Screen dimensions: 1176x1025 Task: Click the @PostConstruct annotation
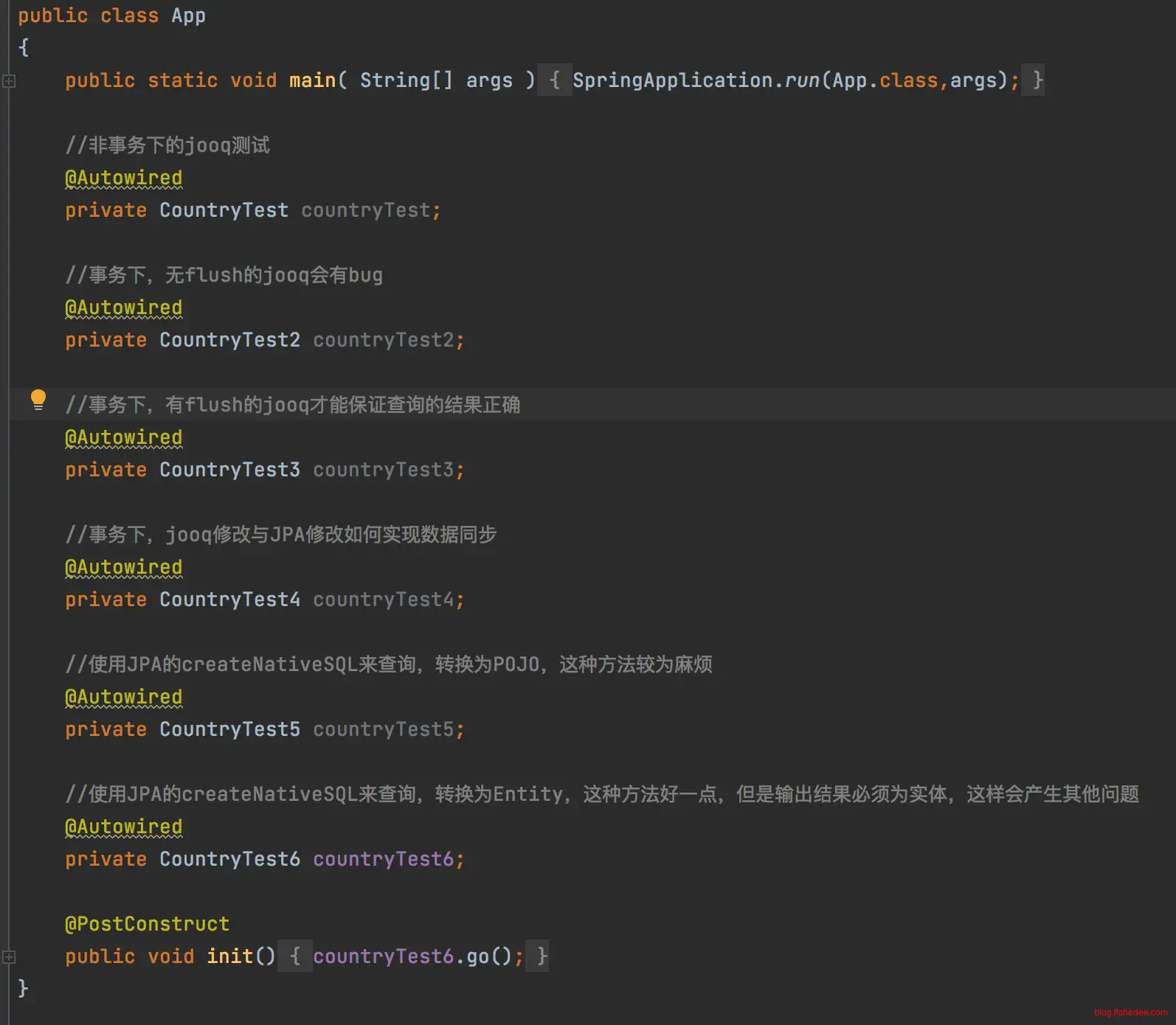pyautogui.click(x=147, y=924)
